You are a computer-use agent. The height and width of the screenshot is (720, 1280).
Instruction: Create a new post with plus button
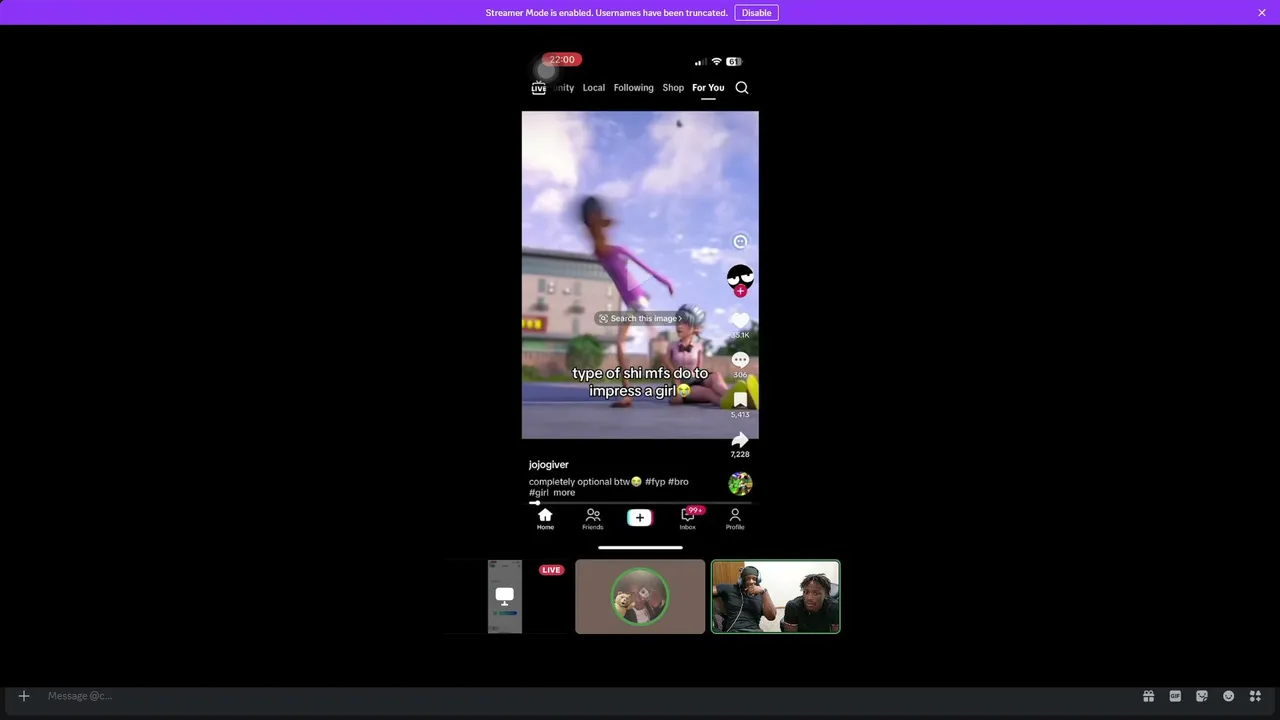pos(640,517)
